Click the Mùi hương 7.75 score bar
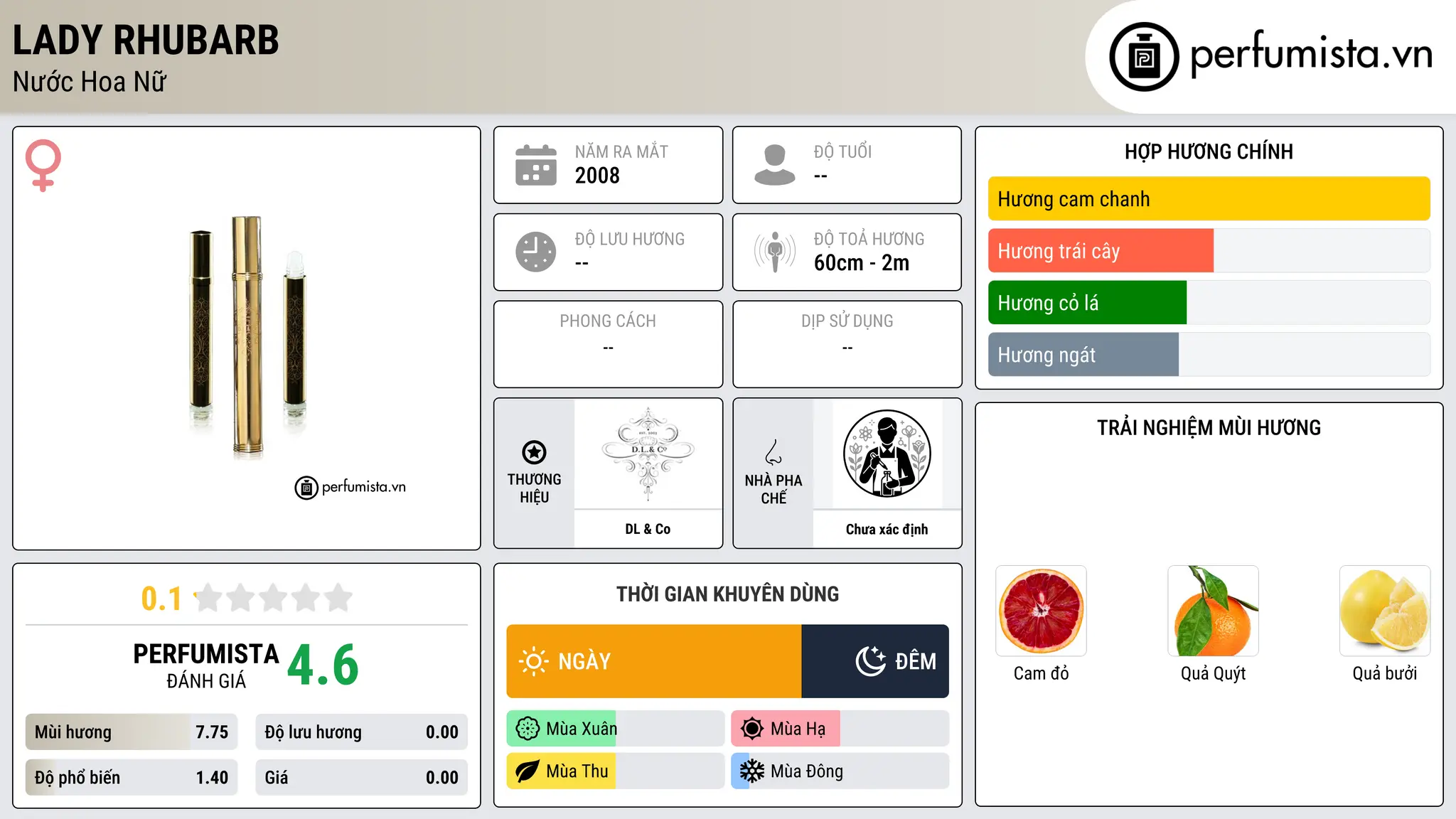 pyautogui.click(x=132, y=732)
